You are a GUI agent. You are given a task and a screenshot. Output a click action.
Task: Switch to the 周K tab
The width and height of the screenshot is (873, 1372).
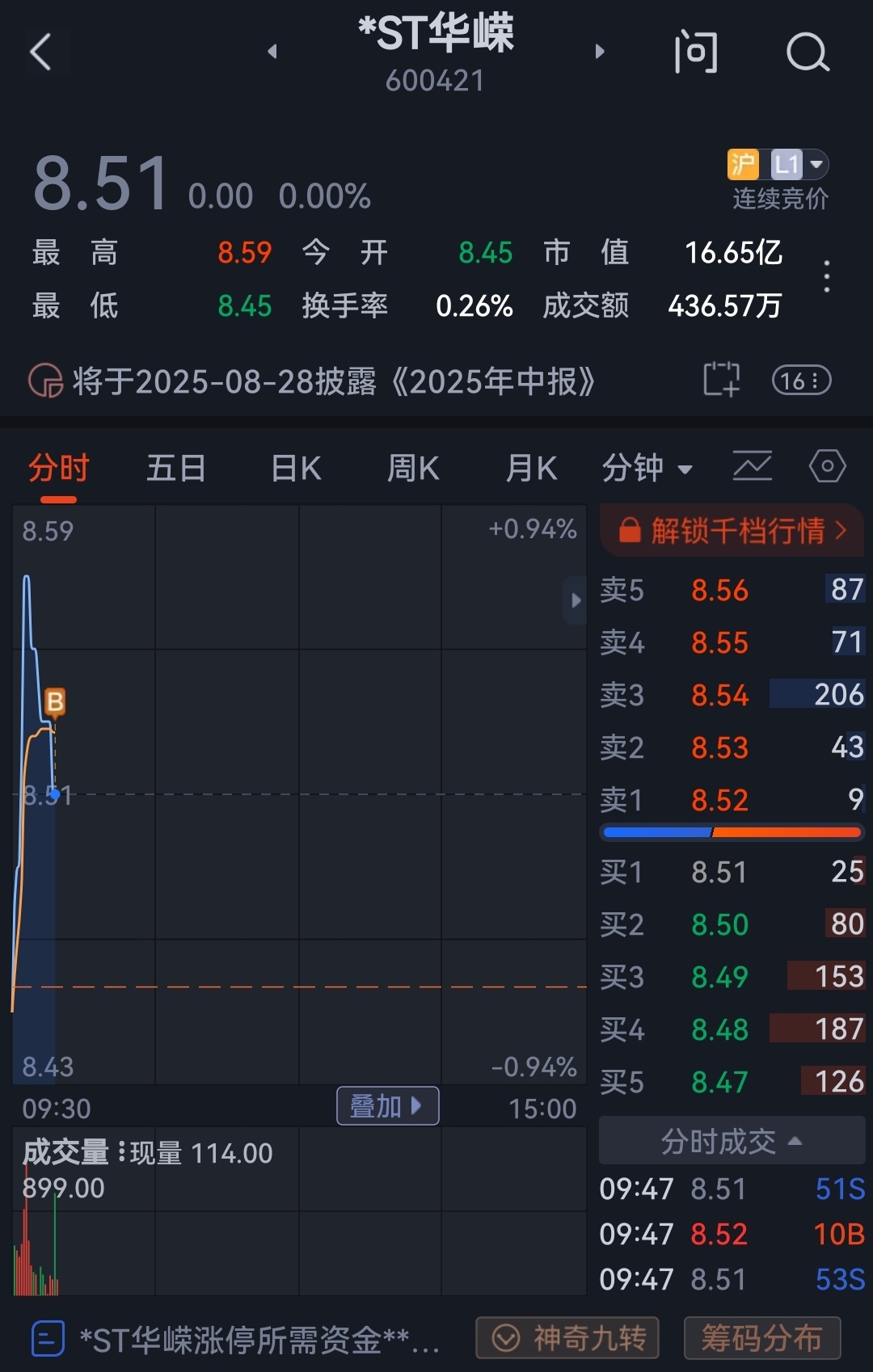tap(413, 468)
